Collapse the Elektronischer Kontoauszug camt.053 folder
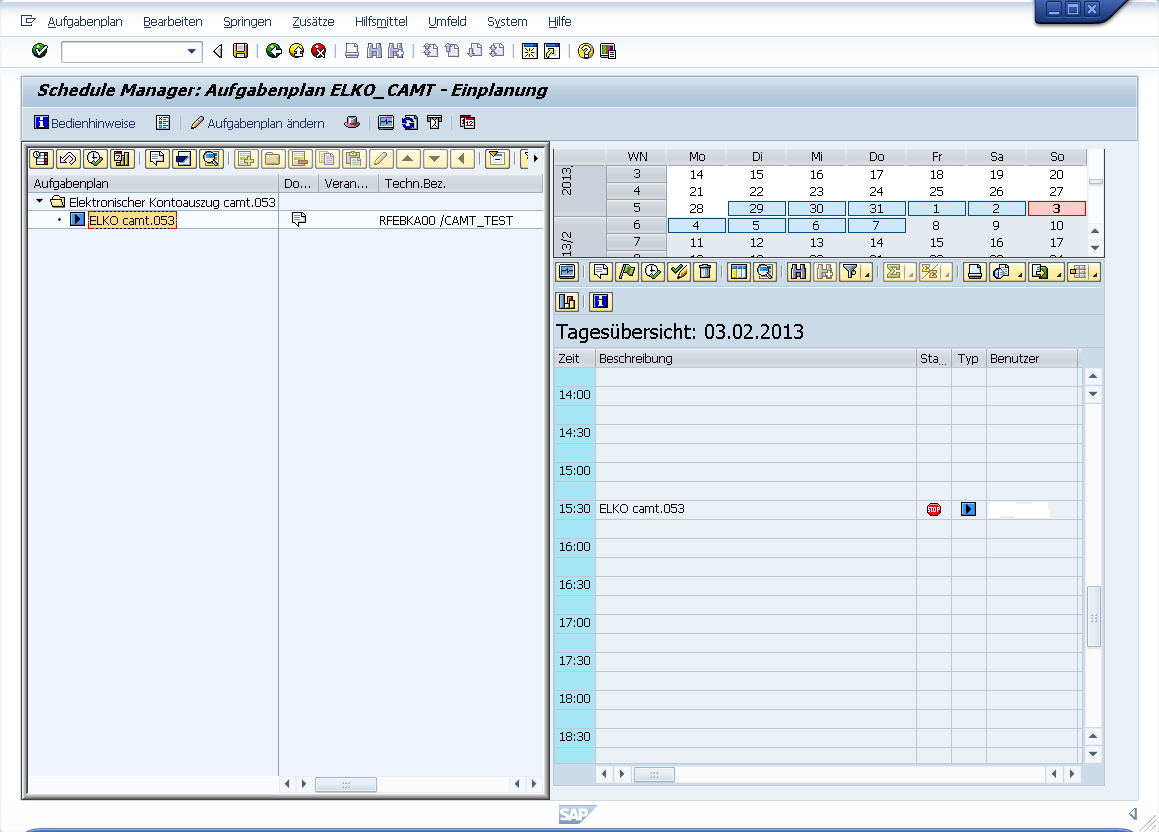The width and height of the screenshot is (1159, 832). pos(38,202)
